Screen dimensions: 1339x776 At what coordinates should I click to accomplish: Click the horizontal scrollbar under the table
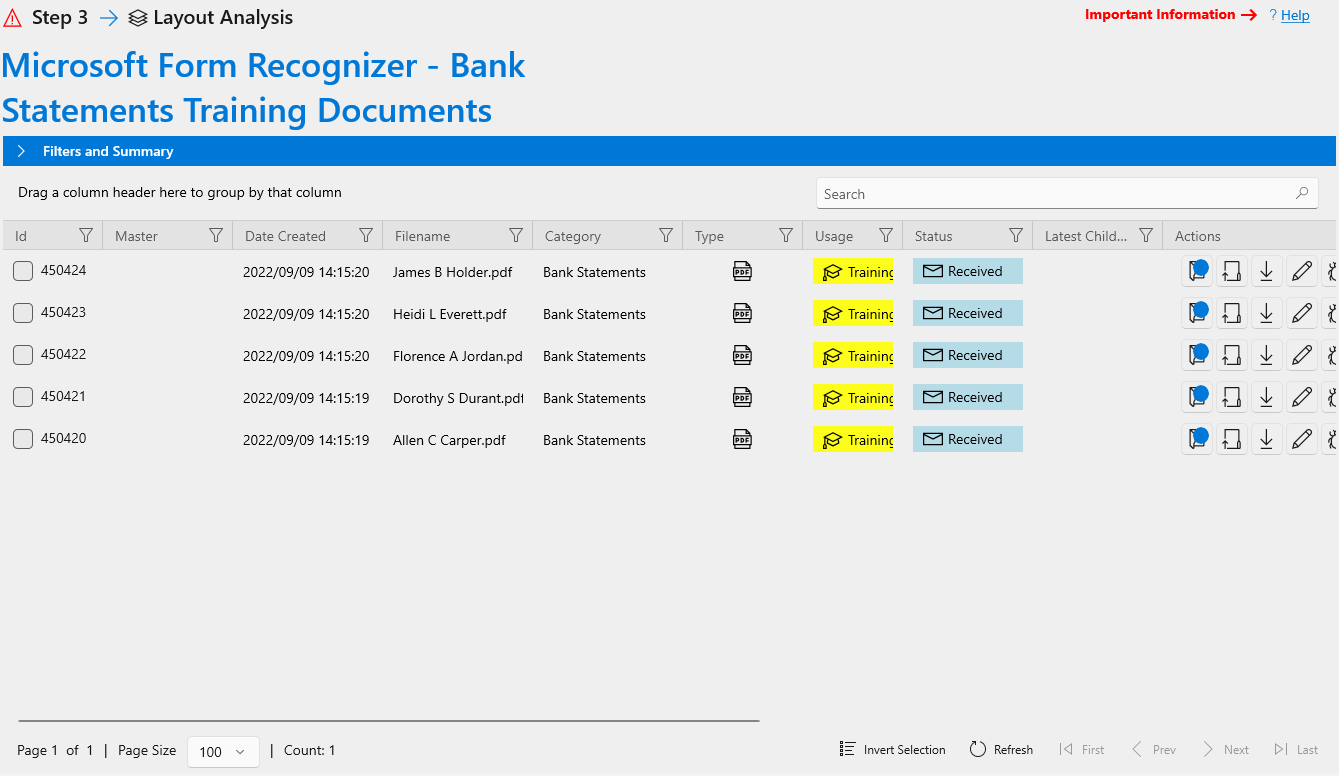point(389,720)
